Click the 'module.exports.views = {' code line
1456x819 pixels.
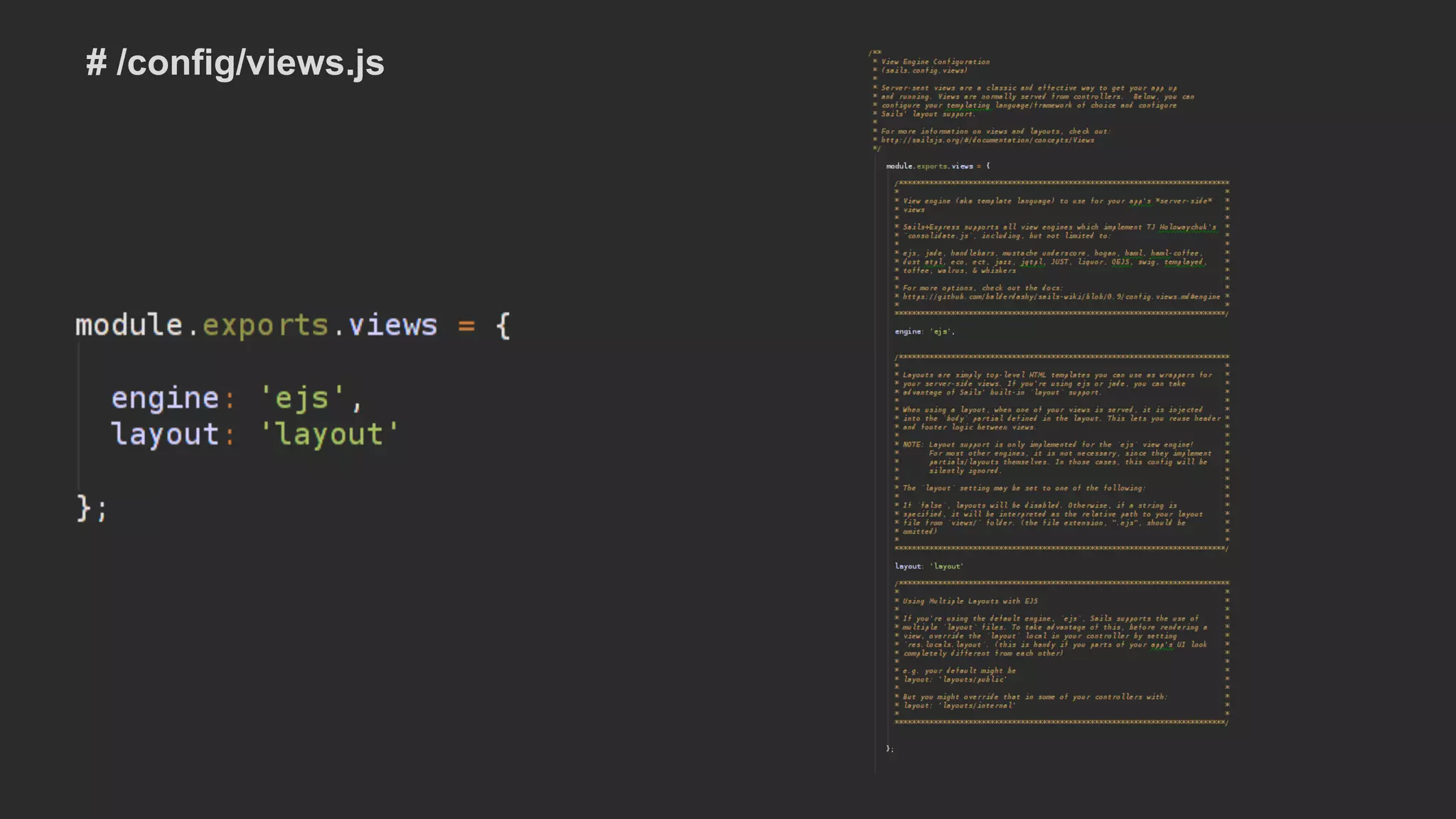coord(293,326)
